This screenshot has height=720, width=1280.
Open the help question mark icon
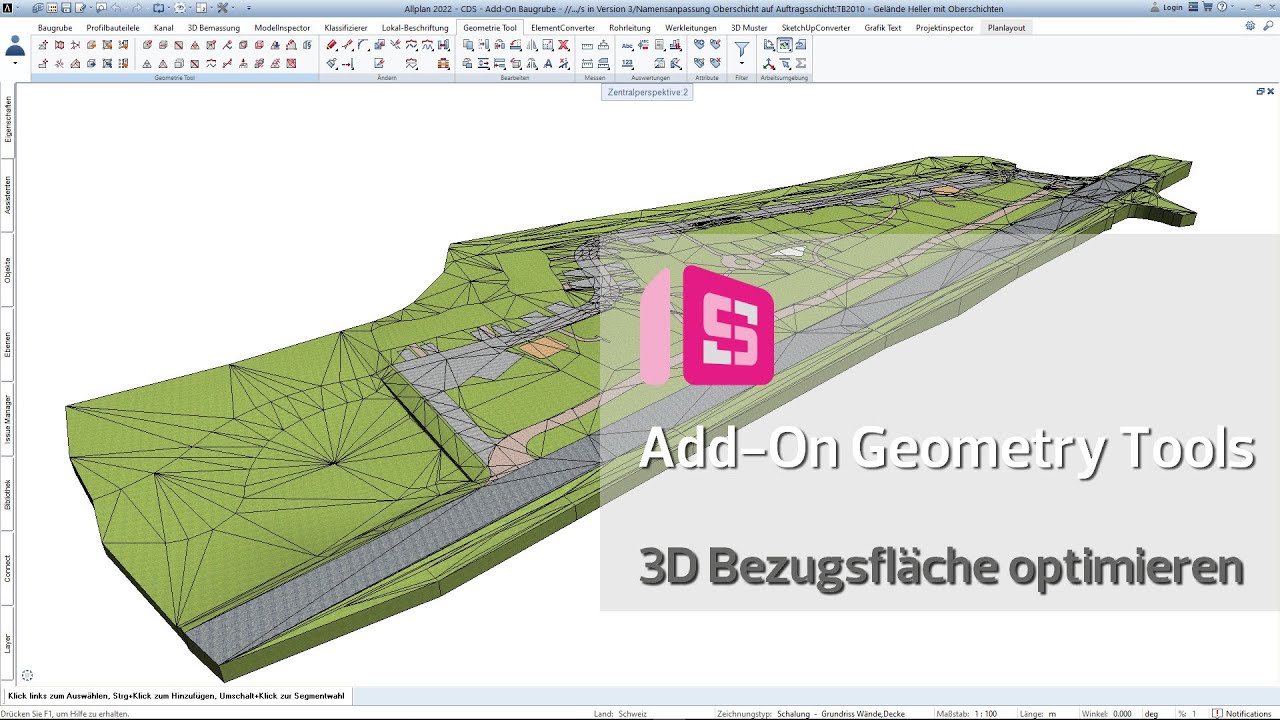pos(1221,7)
